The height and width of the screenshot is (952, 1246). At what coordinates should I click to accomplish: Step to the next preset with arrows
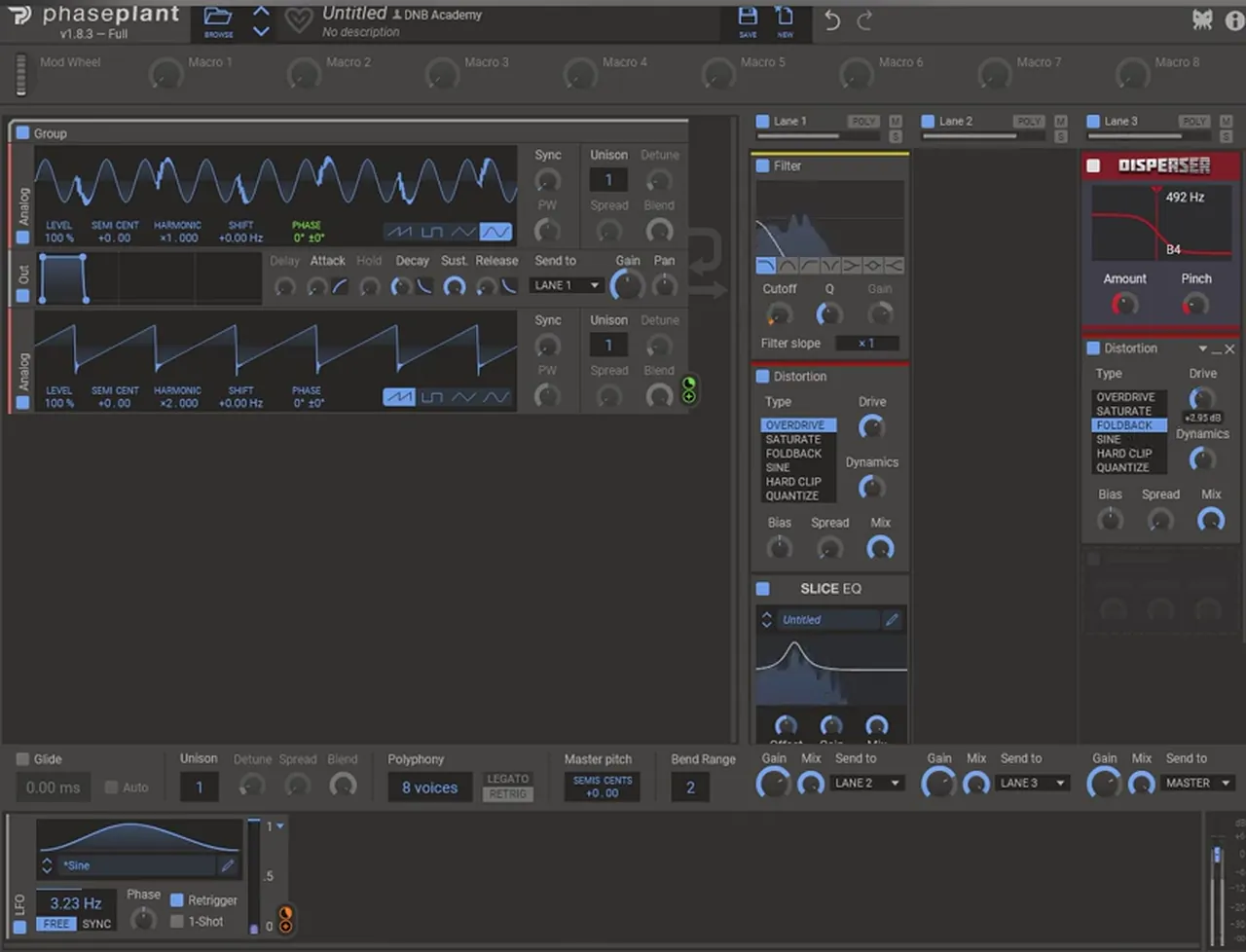261,31
